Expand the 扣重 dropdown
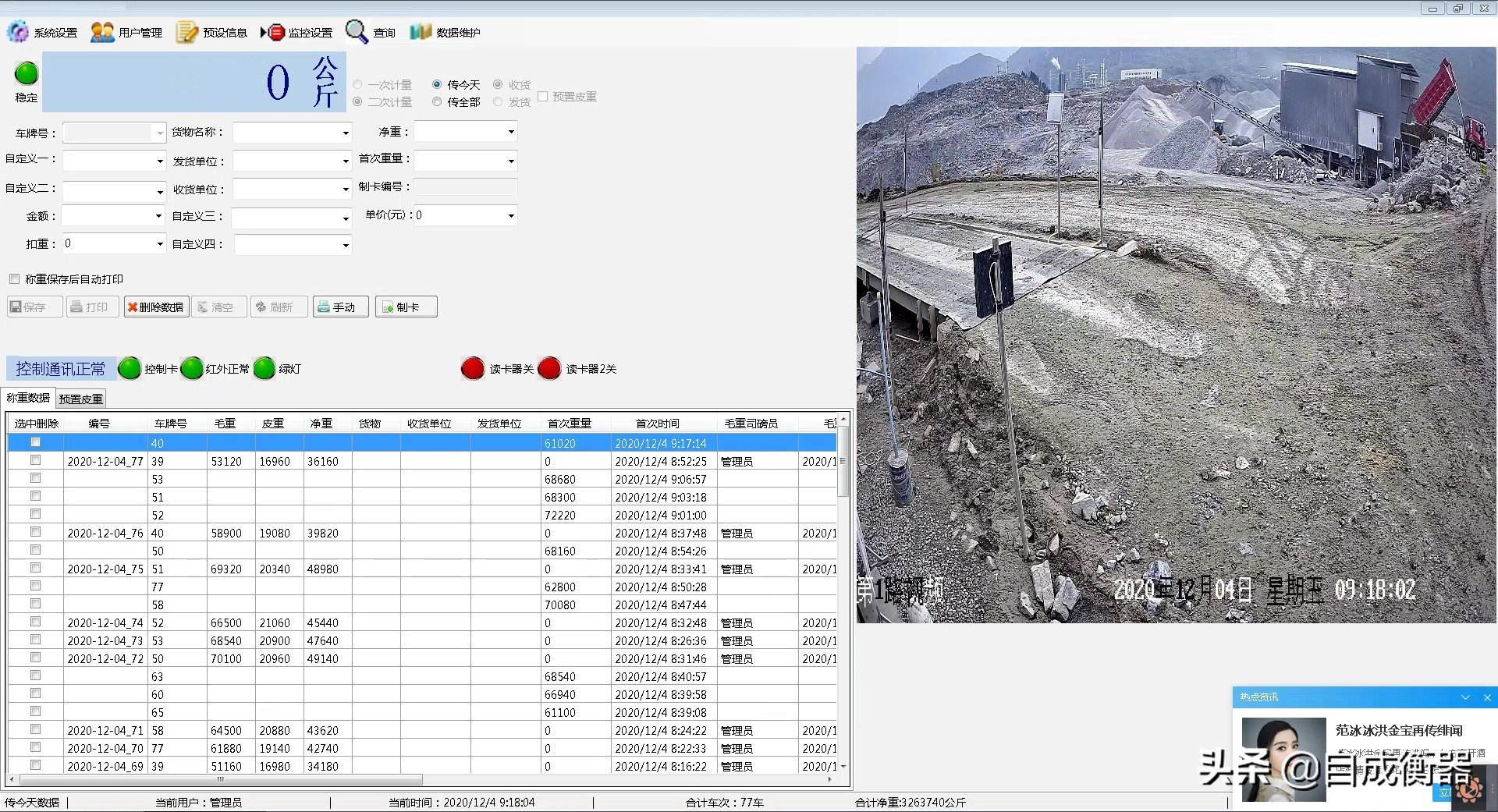The image size is (1498, 812). point(160,243)
